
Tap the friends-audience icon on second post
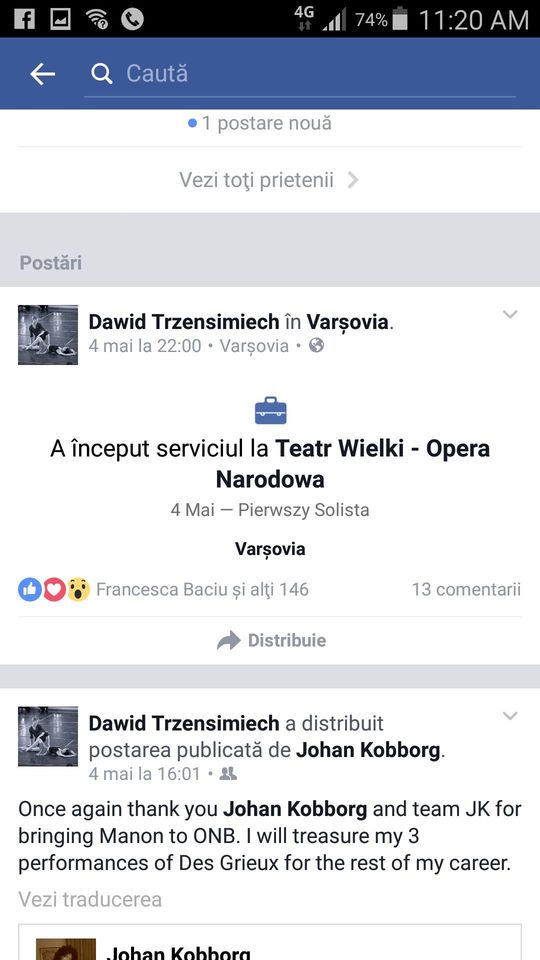pos(228,774)
